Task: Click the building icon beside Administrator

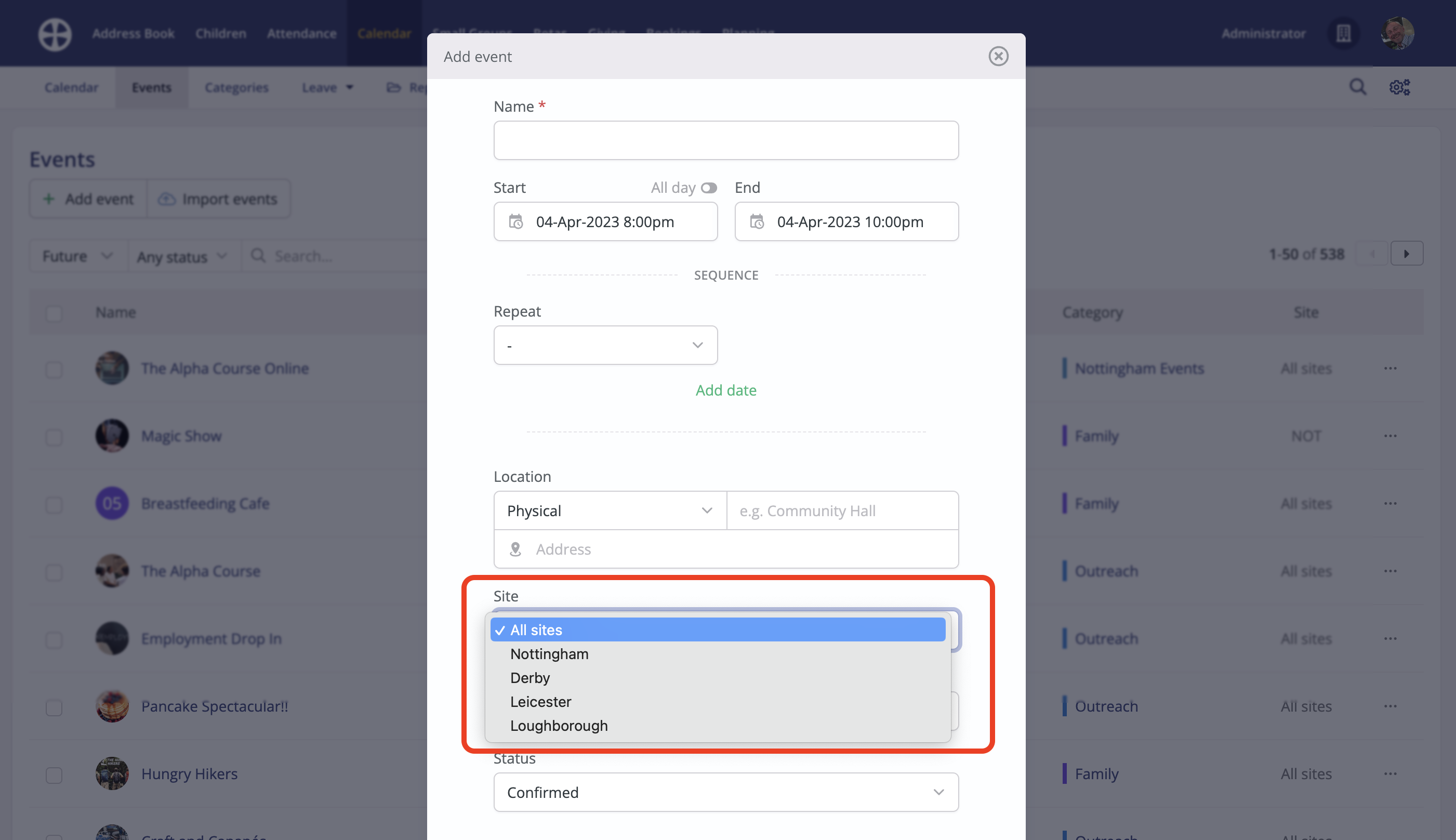Action: (1344, 33)
